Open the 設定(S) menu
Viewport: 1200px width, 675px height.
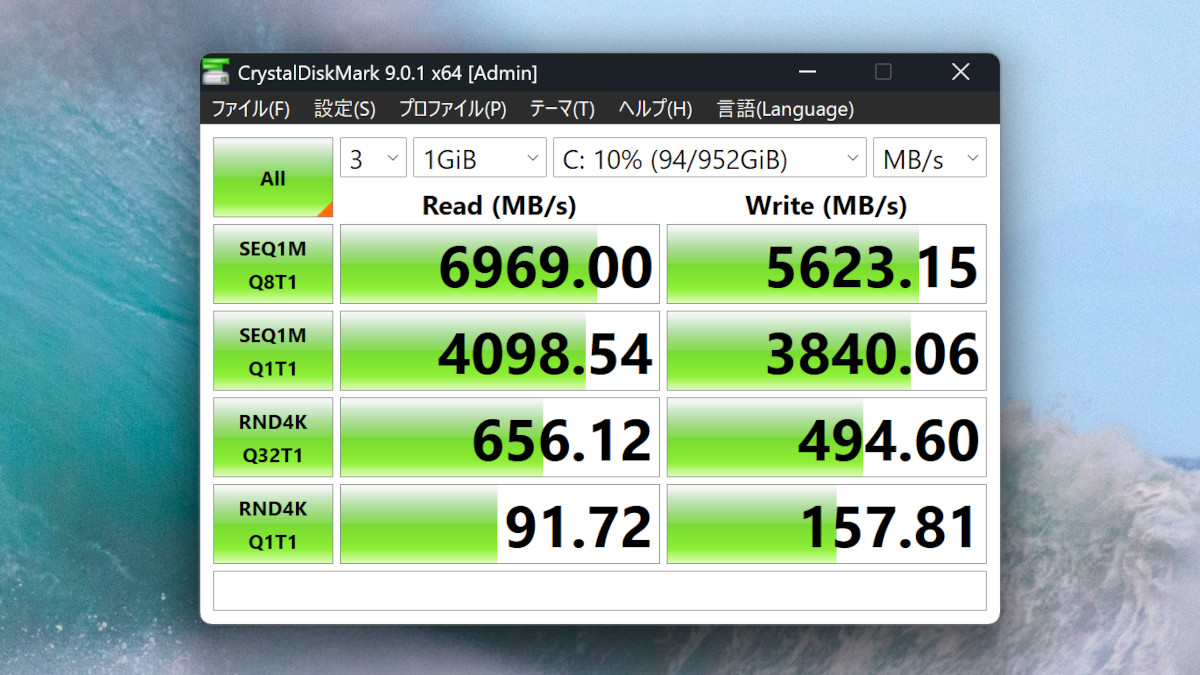point(344,109)
